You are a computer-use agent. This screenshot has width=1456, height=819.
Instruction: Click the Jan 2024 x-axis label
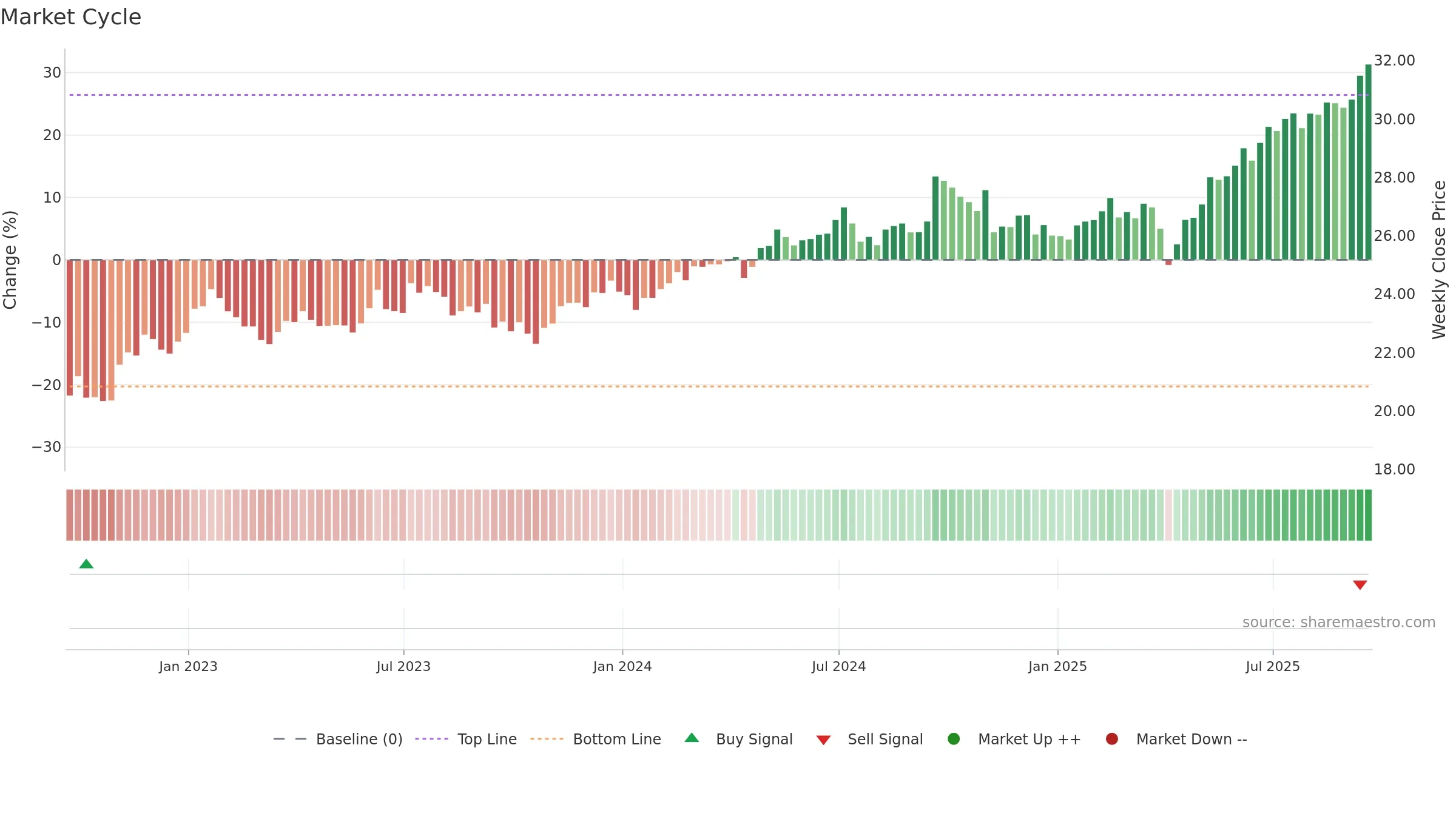[622, 666]
